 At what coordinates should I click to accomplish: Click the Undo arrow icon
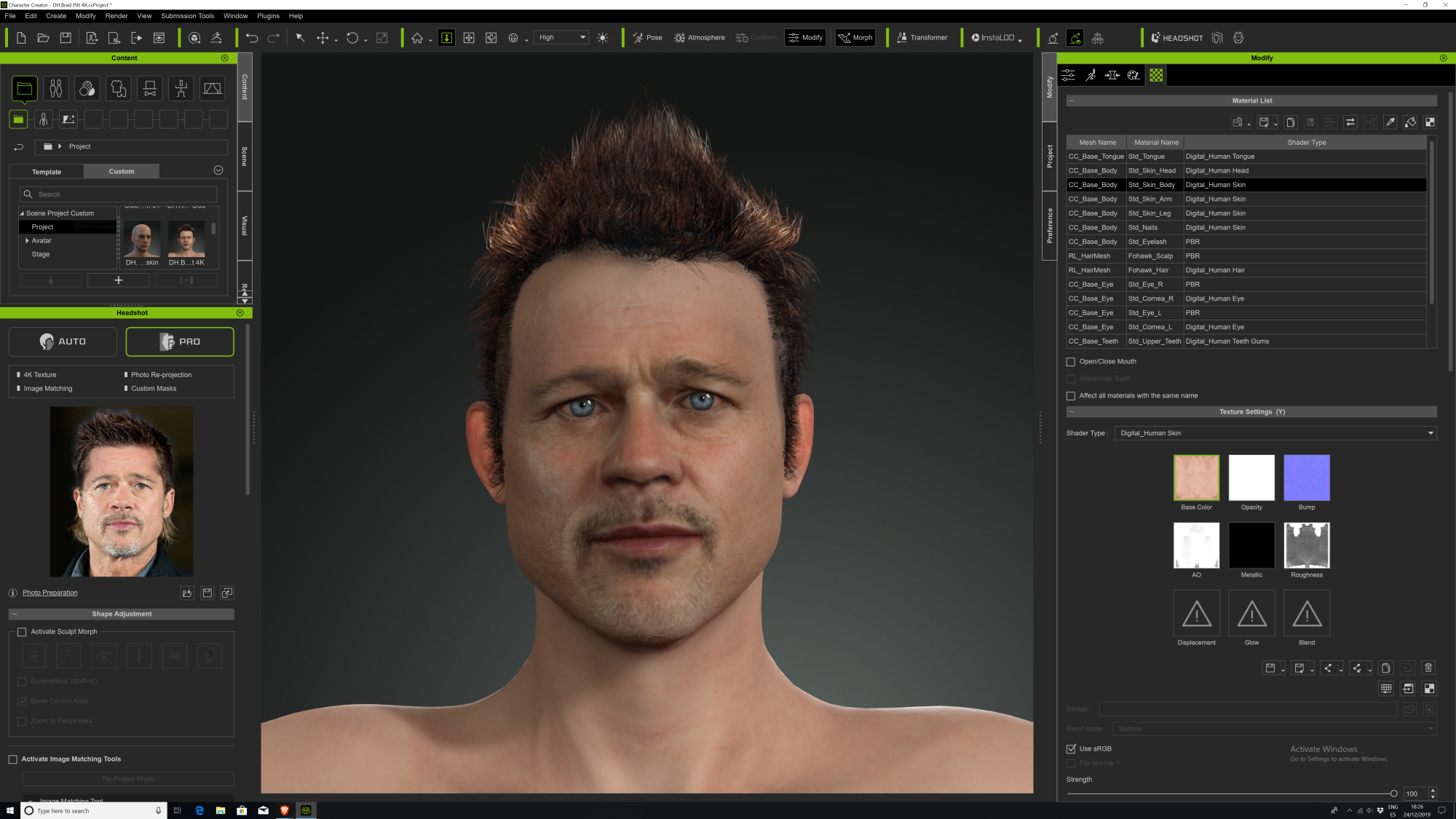252,38
